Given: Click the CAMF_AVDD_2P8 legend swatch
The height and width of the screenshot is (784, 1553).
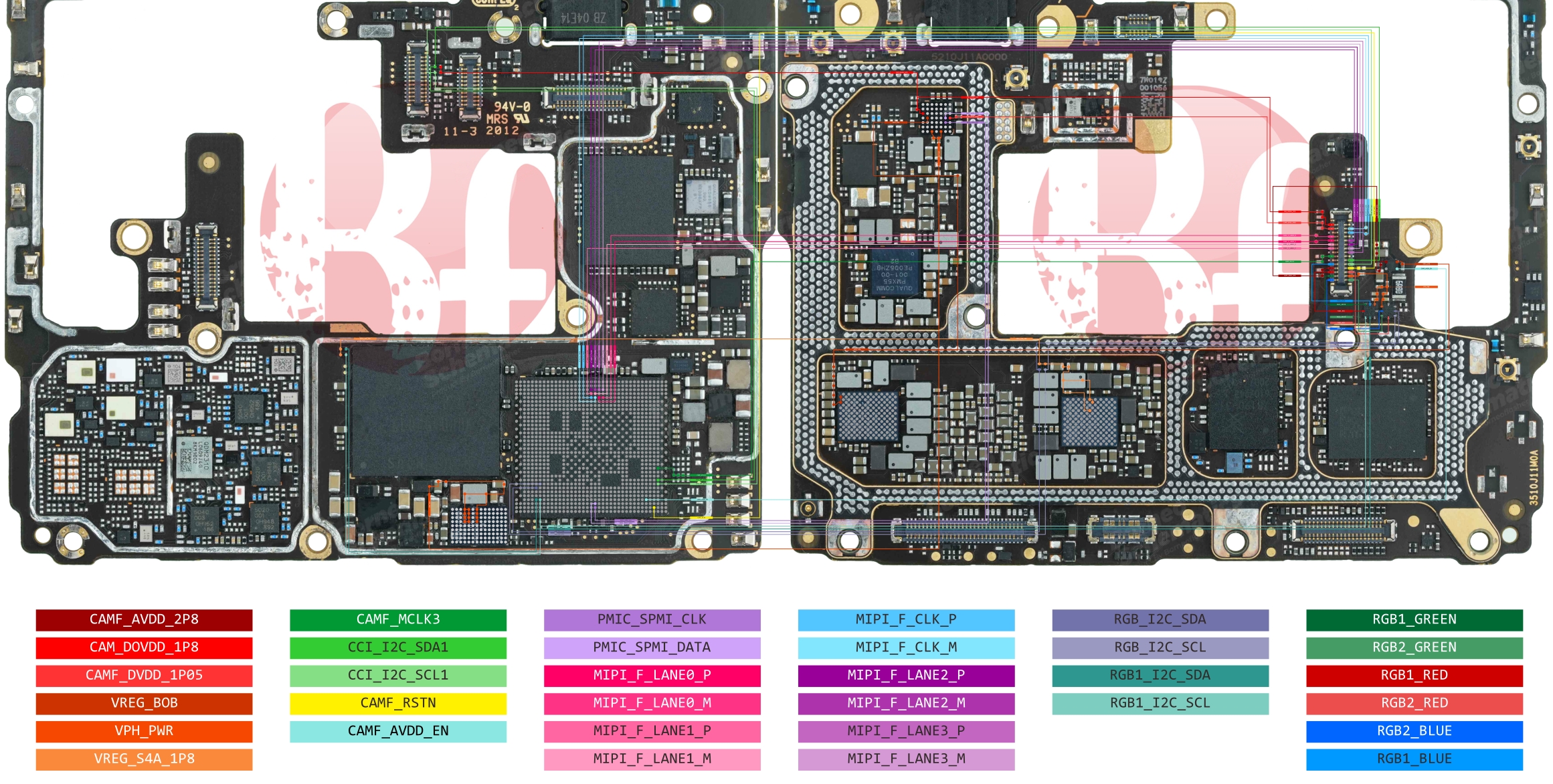Looking at the screenshot, I should 144,619.
